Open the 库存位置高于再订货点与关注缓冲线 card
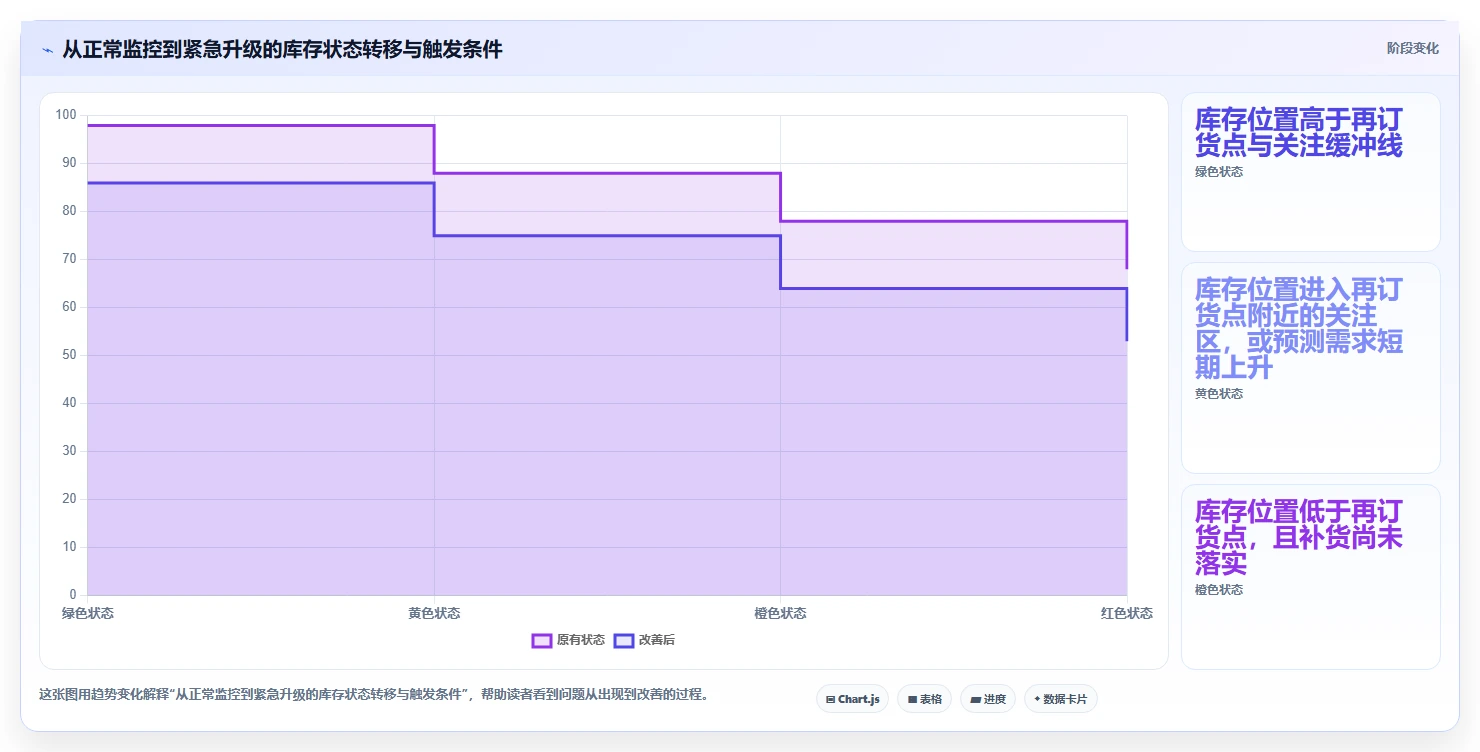This screenshot has height=752, width=1480. point(1310,172)
